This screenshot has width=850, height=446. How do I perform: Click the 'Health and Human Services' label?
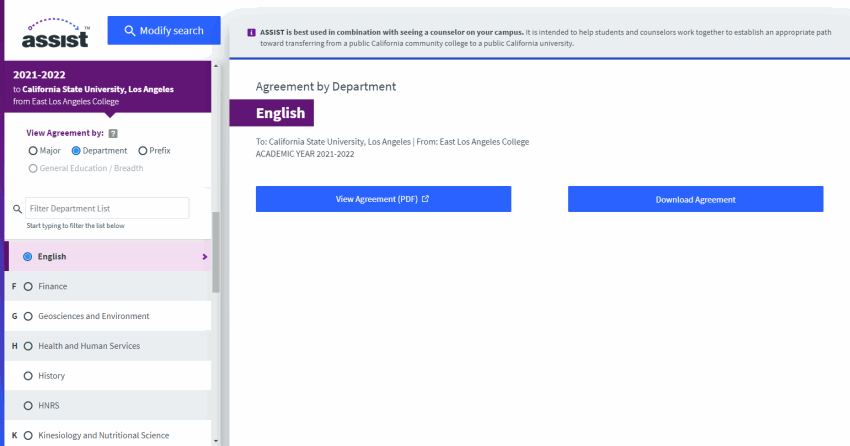89,346
